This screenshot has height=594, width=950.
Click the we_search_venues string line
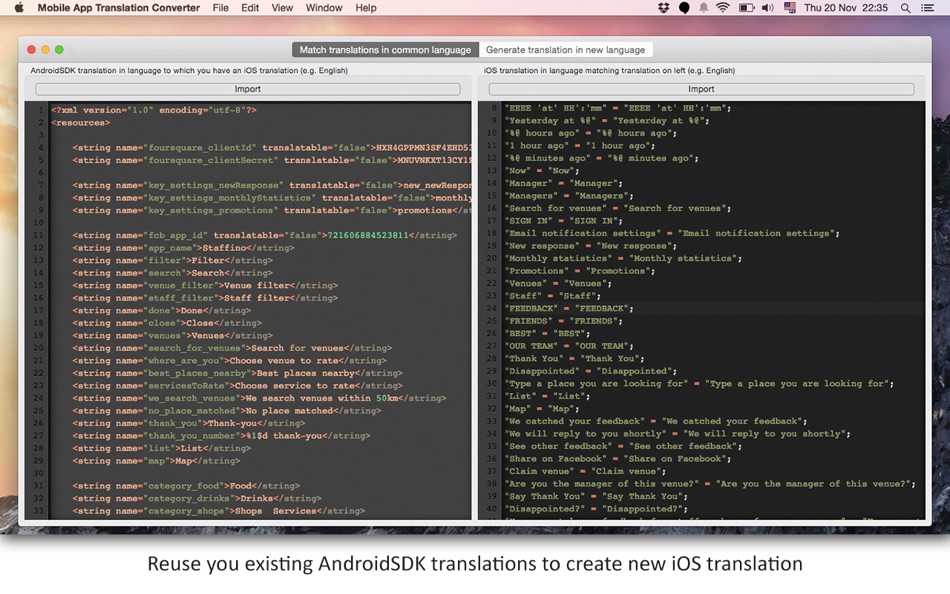259,398
